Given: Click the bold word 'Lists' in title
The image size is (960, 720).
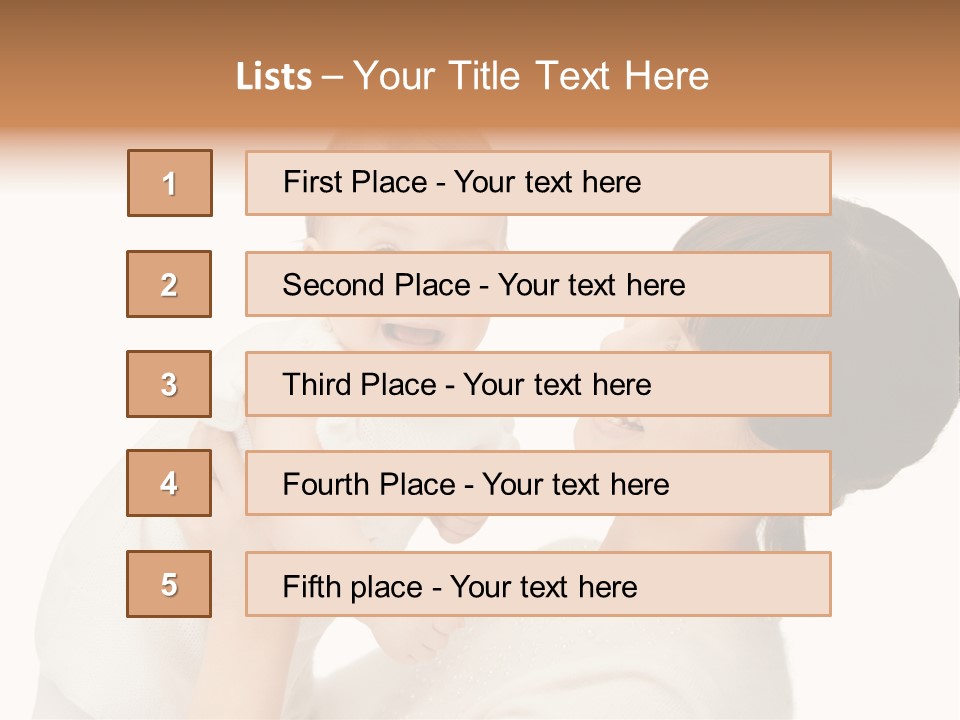Looking at the screenshot, I should [x=274, y=77].
